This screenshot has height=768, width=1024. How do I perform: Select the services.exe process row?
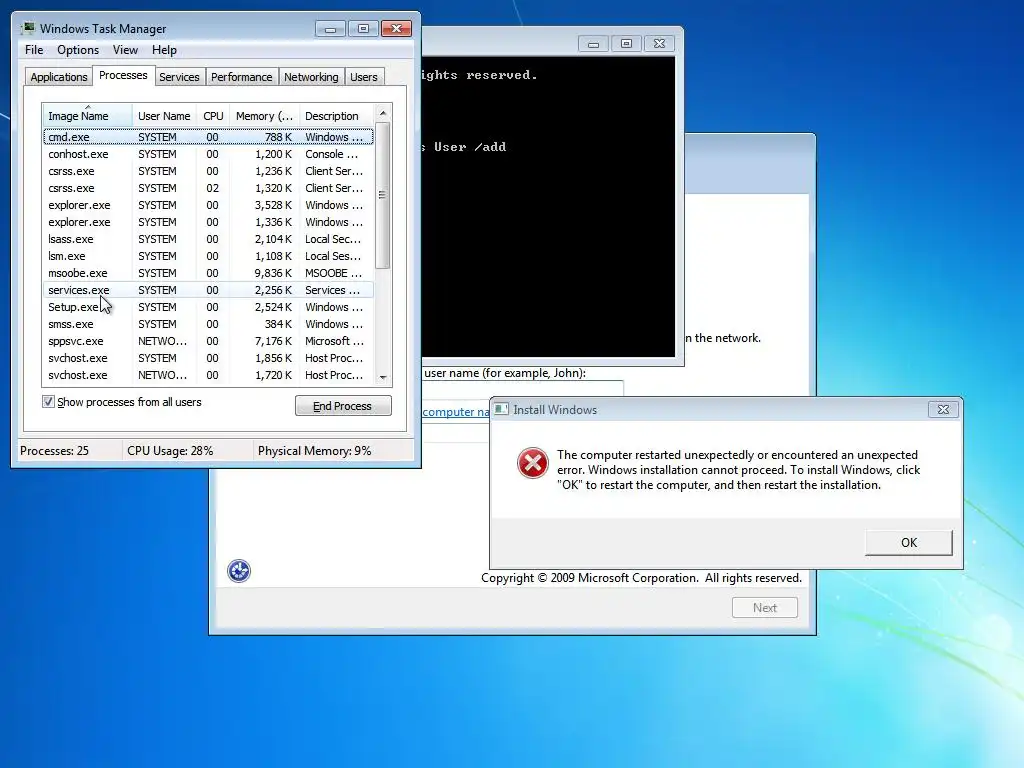(208, 290)
